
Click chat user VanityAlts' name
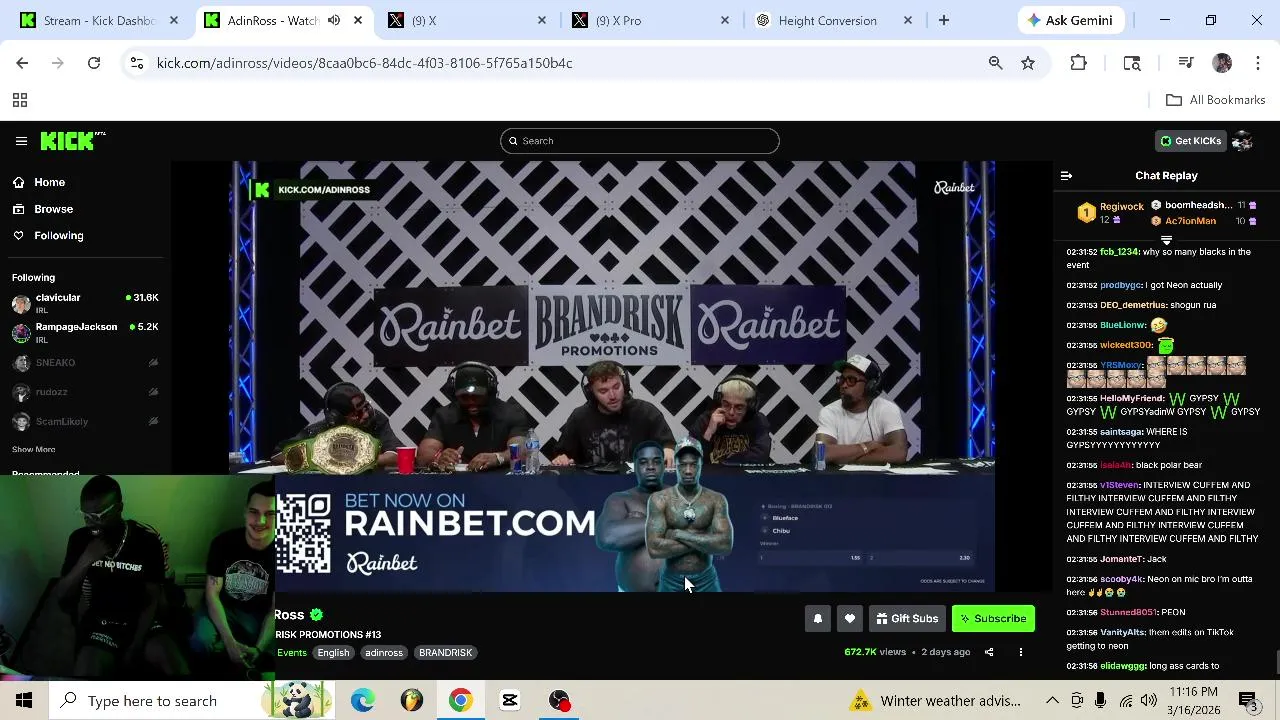tap(1122, 632)
